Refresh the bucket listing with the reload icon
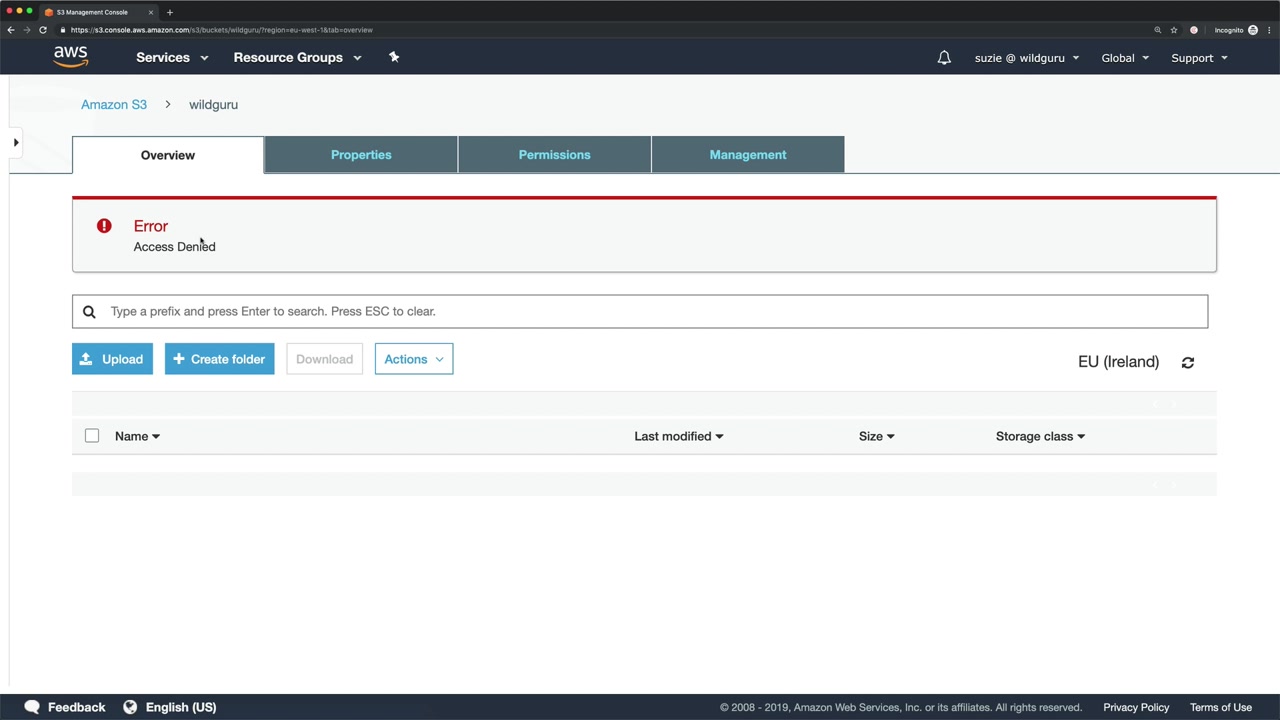The height and width of the screenshot is (720, 1280). coord(1188,362)
